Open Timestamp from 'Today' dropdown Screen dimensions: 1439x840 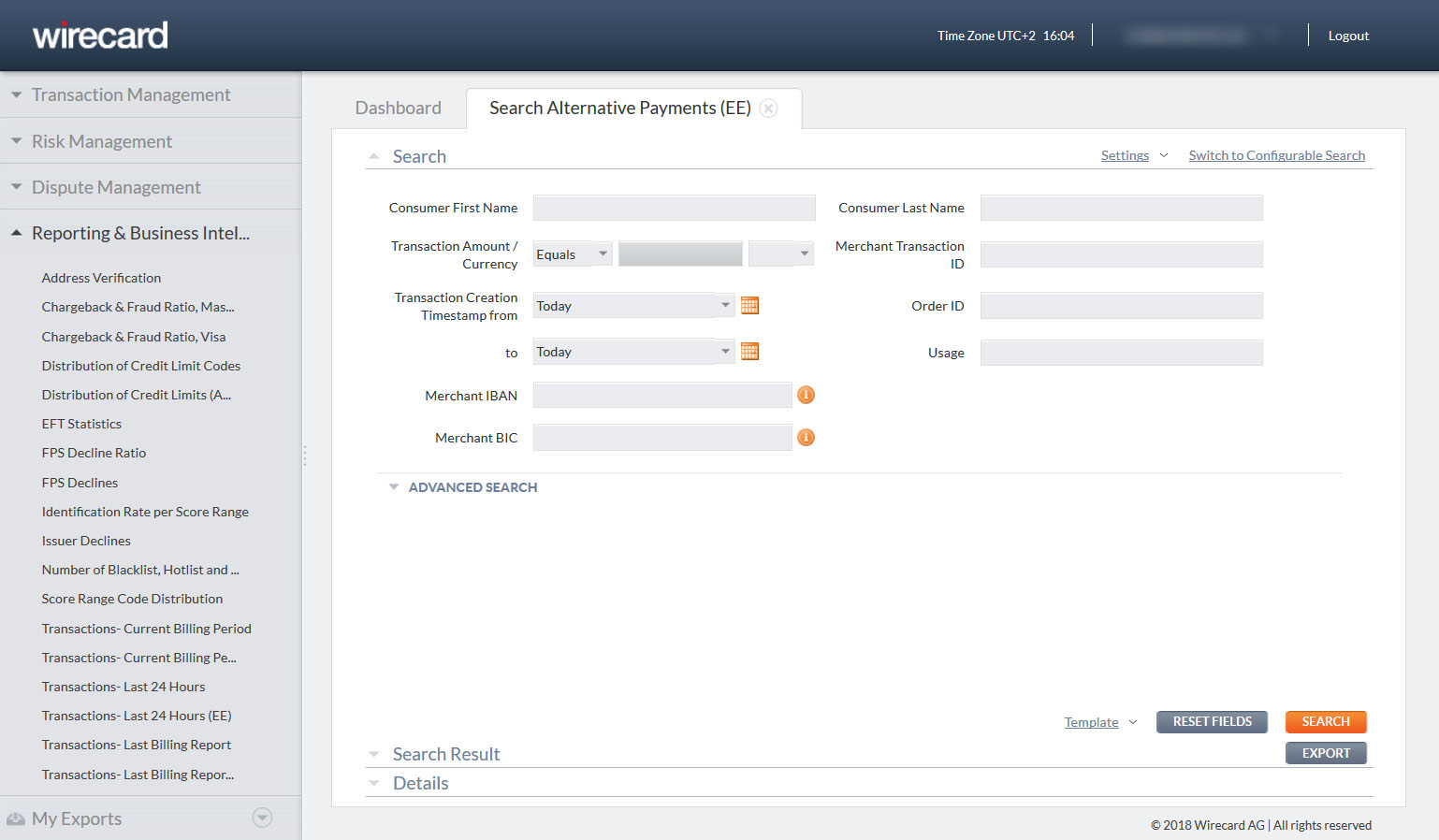point(633,305)
